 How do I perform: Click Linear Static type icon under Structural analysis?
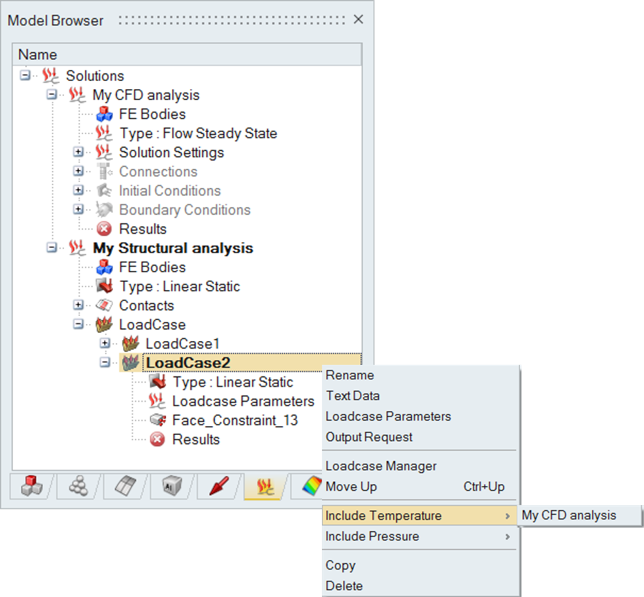pos(104,286)
